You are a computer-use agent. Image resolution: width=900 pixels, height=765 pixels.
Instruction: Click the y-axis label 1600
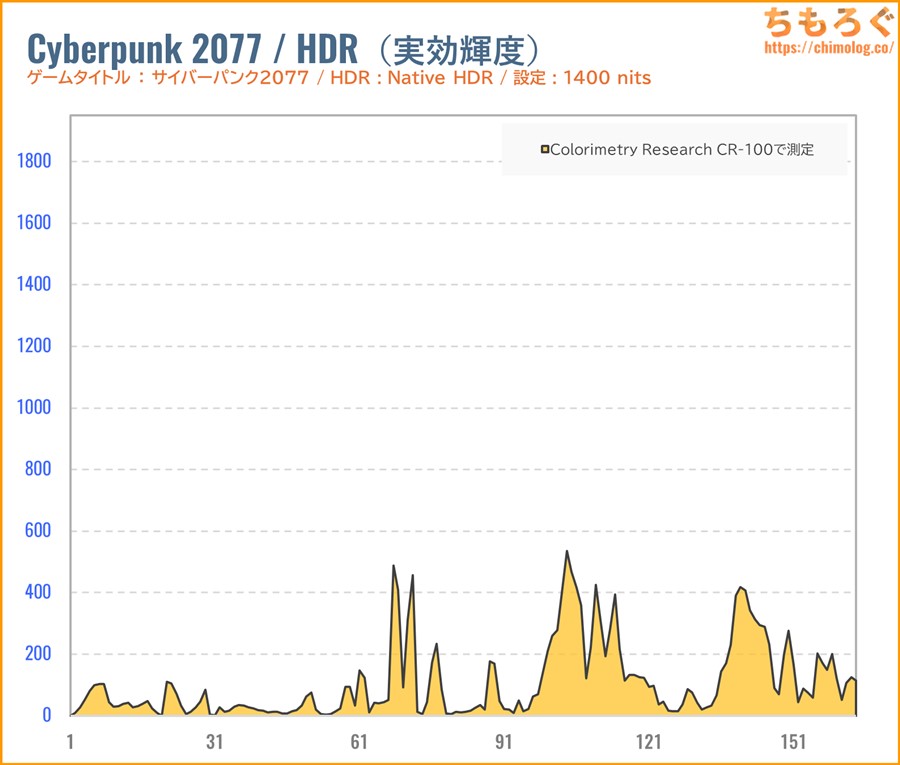tap(34, 223)
